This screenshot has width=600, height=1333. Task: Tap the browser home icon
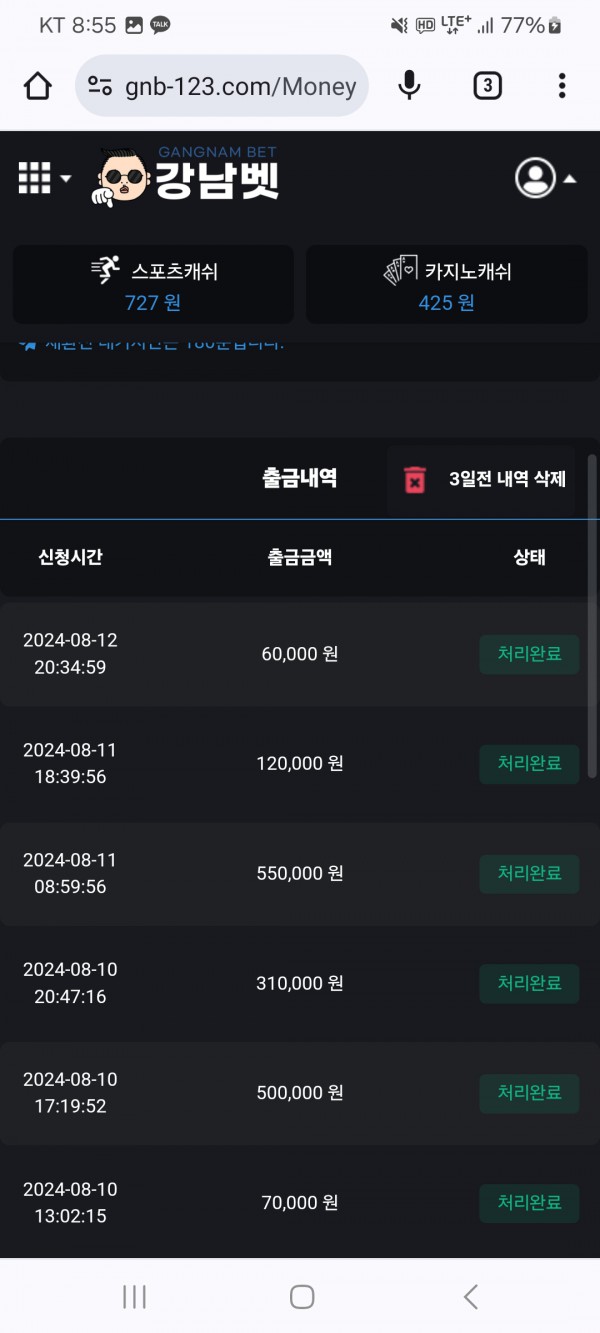38,87
